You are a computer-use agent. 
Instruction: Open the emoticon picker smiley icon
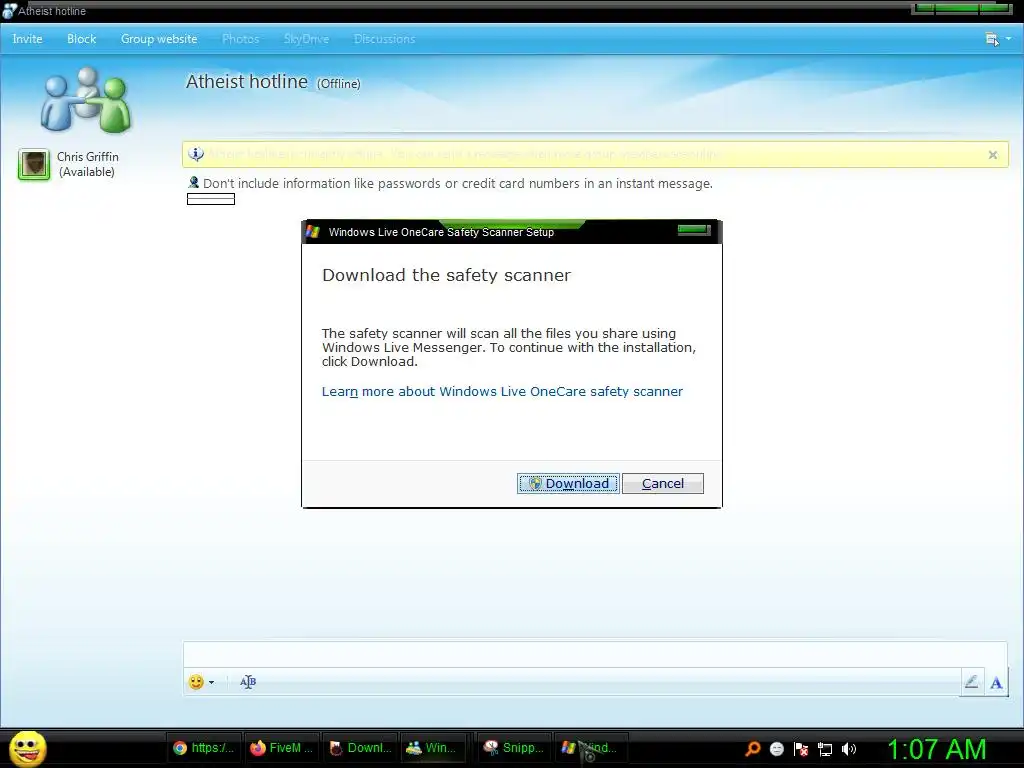coord(196,682)
